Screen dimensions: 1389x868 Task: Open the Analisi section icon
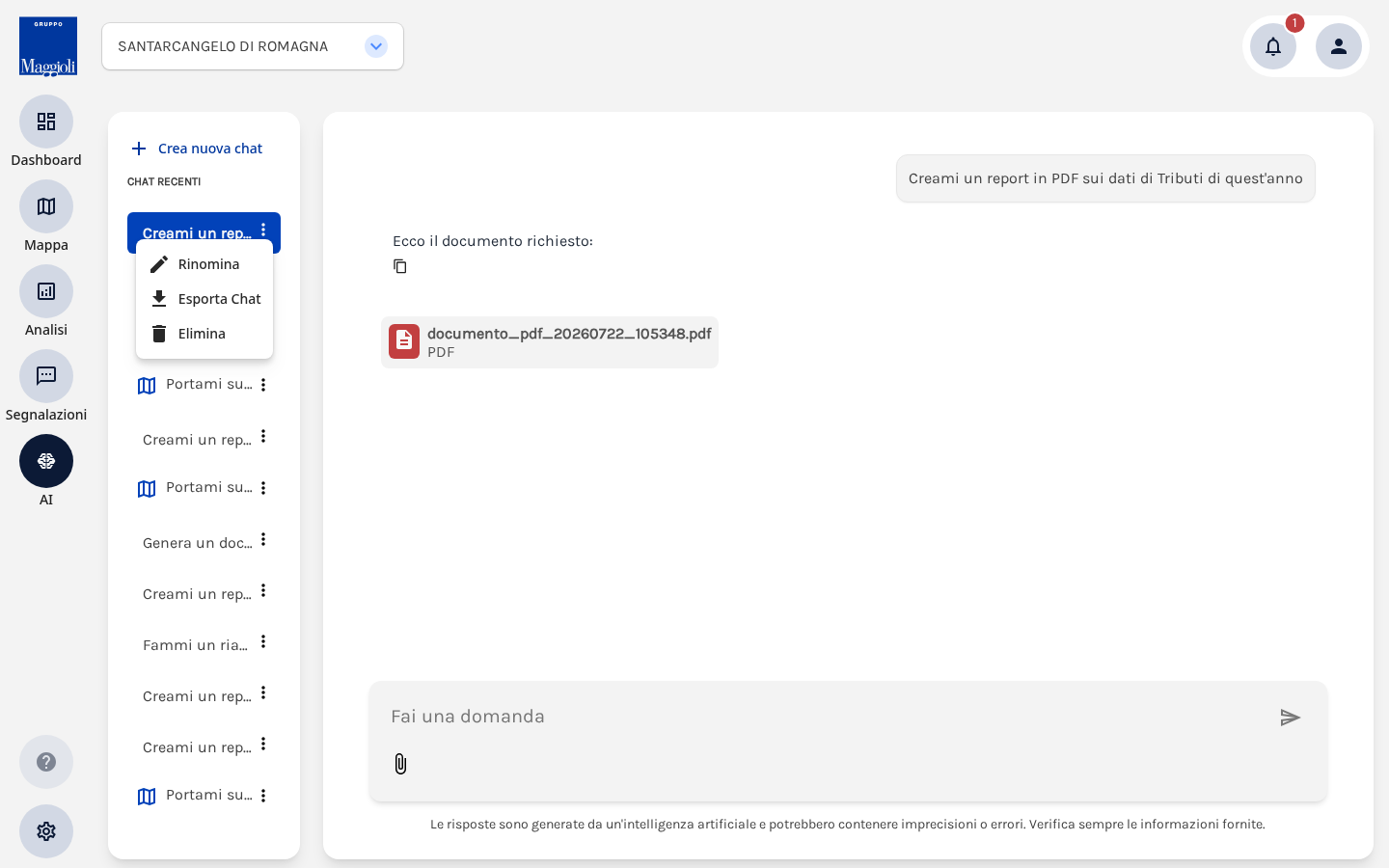(46, 291)
